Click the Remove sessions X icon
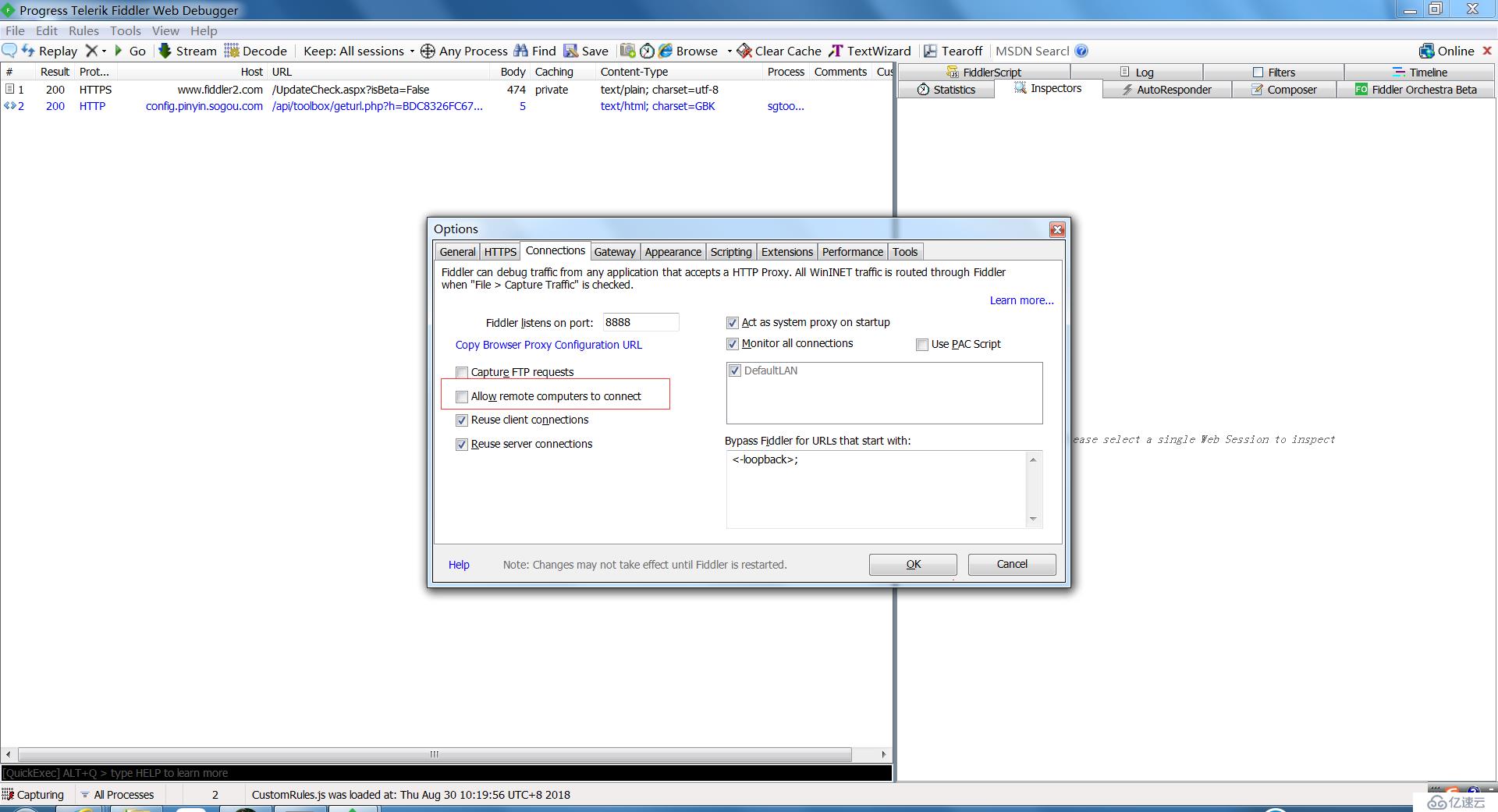1498x812 pixels. pos(91,51)
